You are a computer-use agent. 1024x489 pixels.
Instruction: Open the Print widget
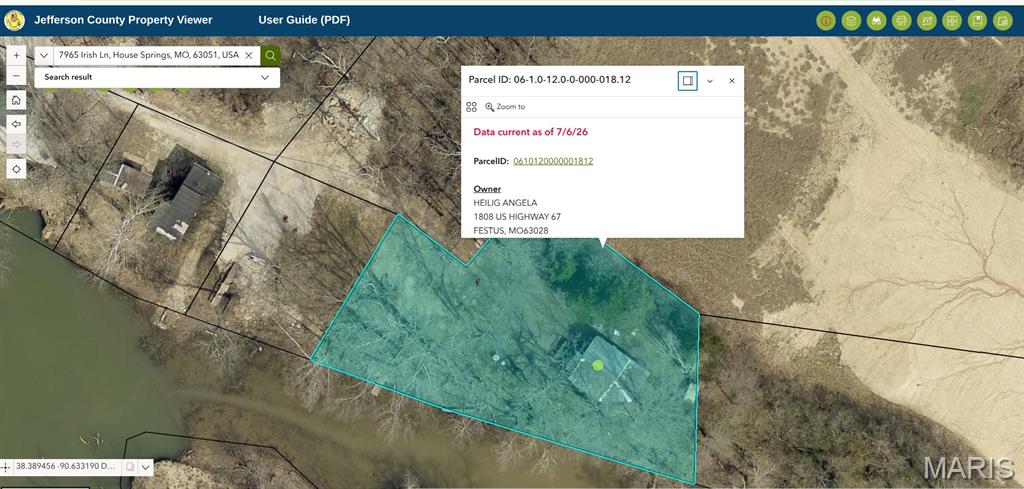(x=902, y=21)
